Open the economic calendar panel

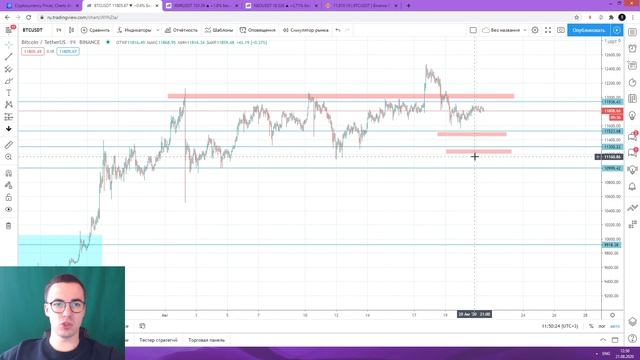[x=632, y=65]
